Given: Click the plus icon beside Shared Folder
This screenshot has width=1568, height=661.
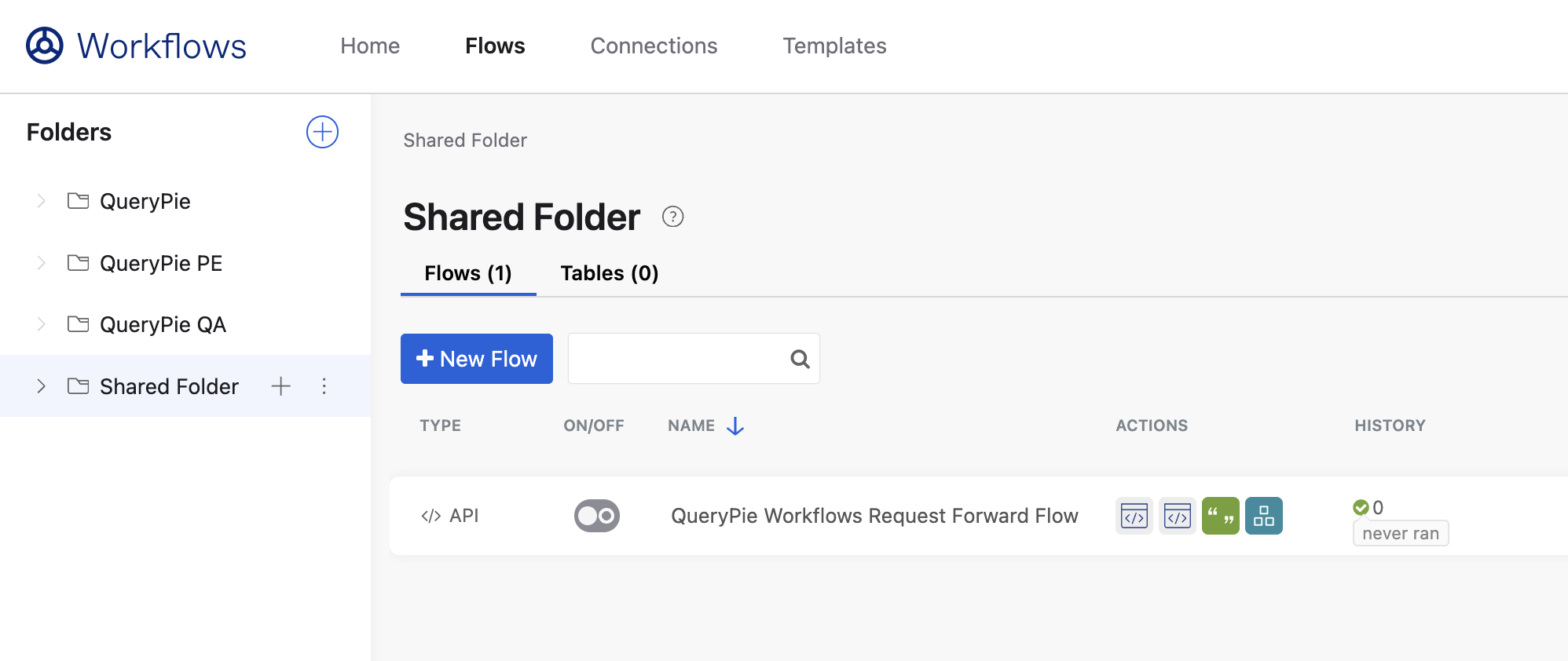Looking at the screenshot, I should (280, 386).
